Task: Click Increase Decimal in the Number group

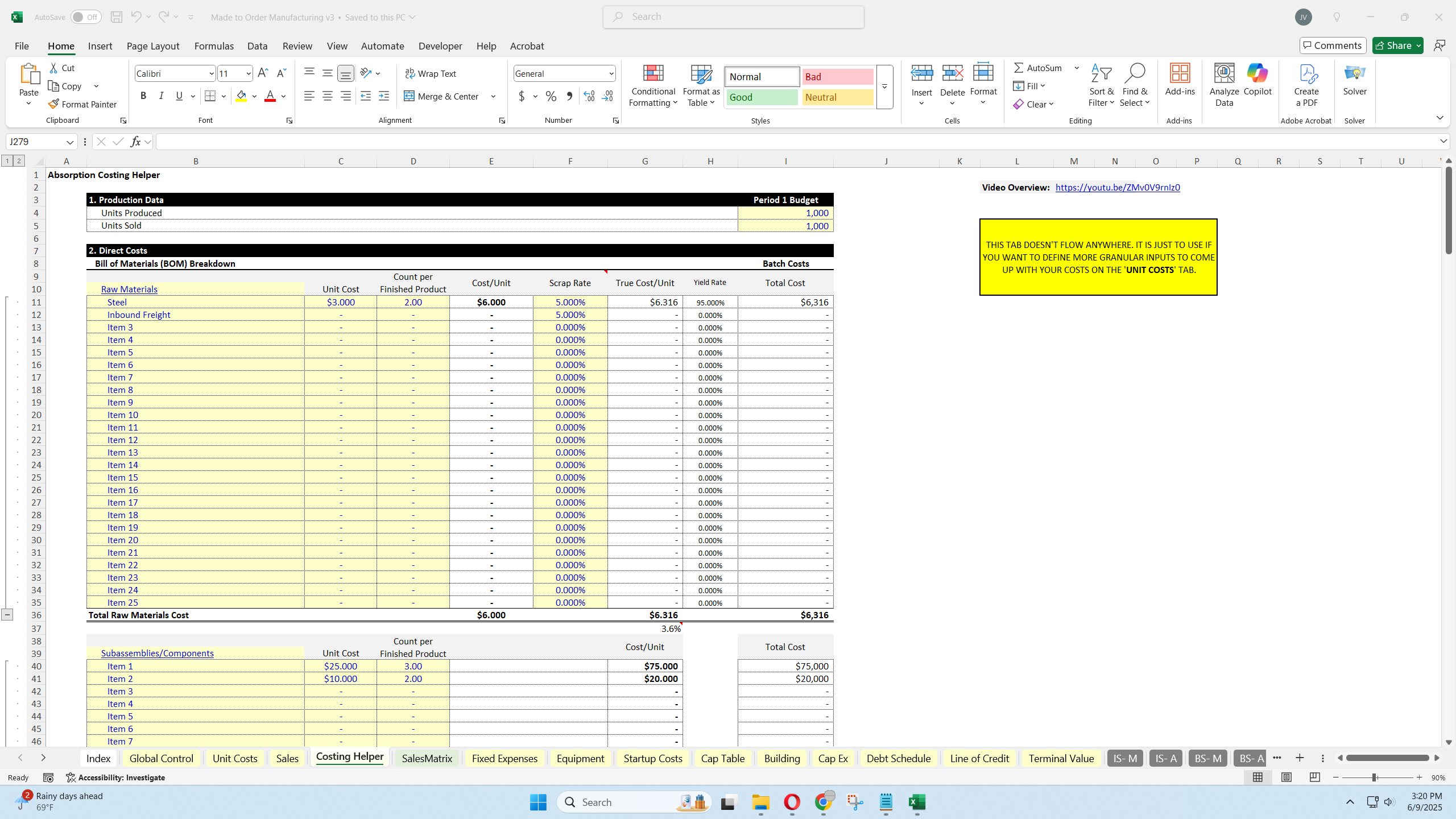Action: click(x=589, y=96)
